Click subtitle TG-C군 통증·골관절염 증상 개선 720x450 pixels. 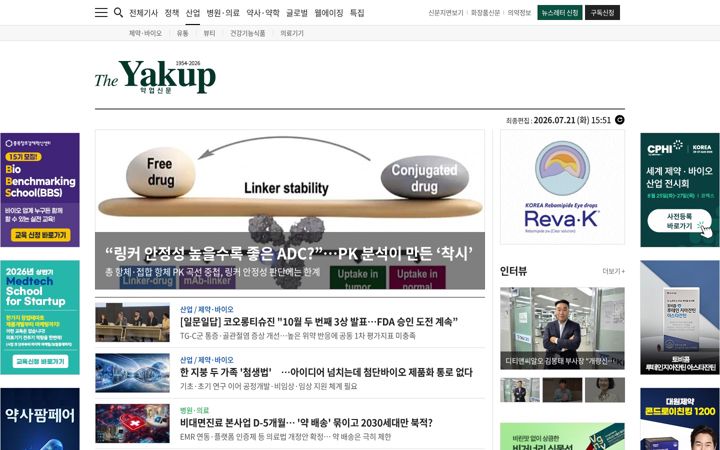click(x=298, y=336)
